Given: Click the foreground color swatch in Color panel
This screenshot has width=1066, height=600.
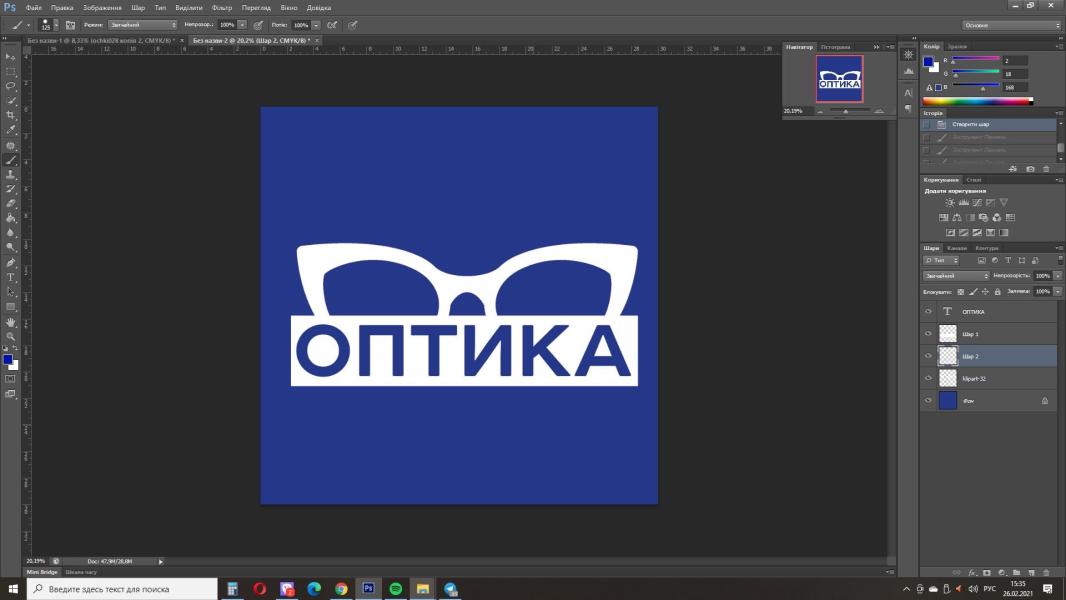Looking at the screenshot, I should tap(928, 61).
